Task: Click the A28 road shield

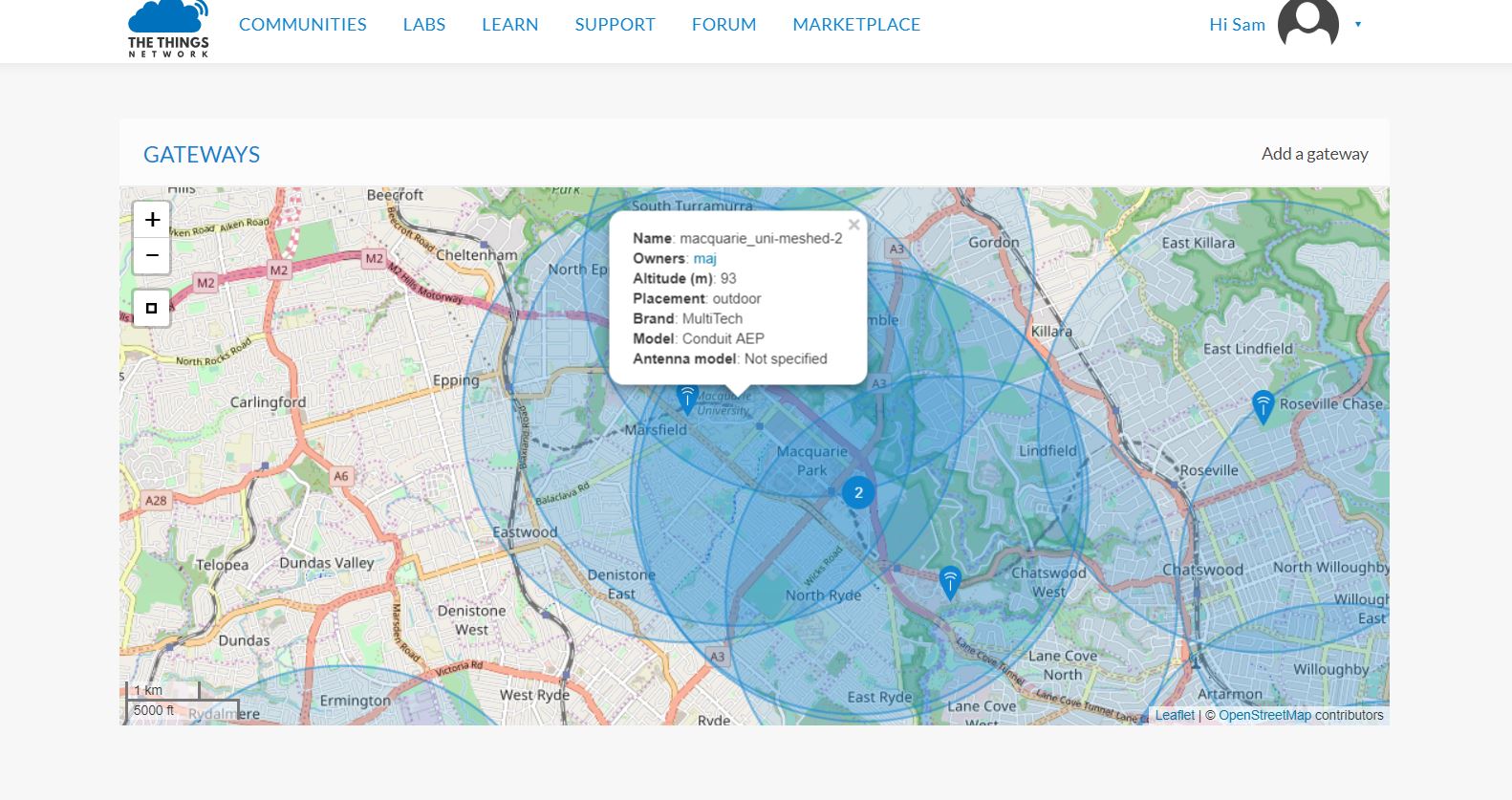Action: (x=156, y=500)
